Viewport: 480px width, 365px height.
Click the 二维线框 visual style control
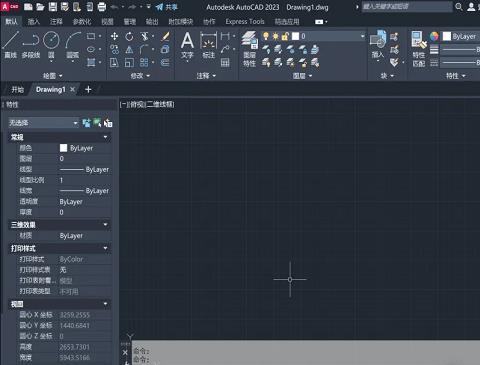pos(160,104)
